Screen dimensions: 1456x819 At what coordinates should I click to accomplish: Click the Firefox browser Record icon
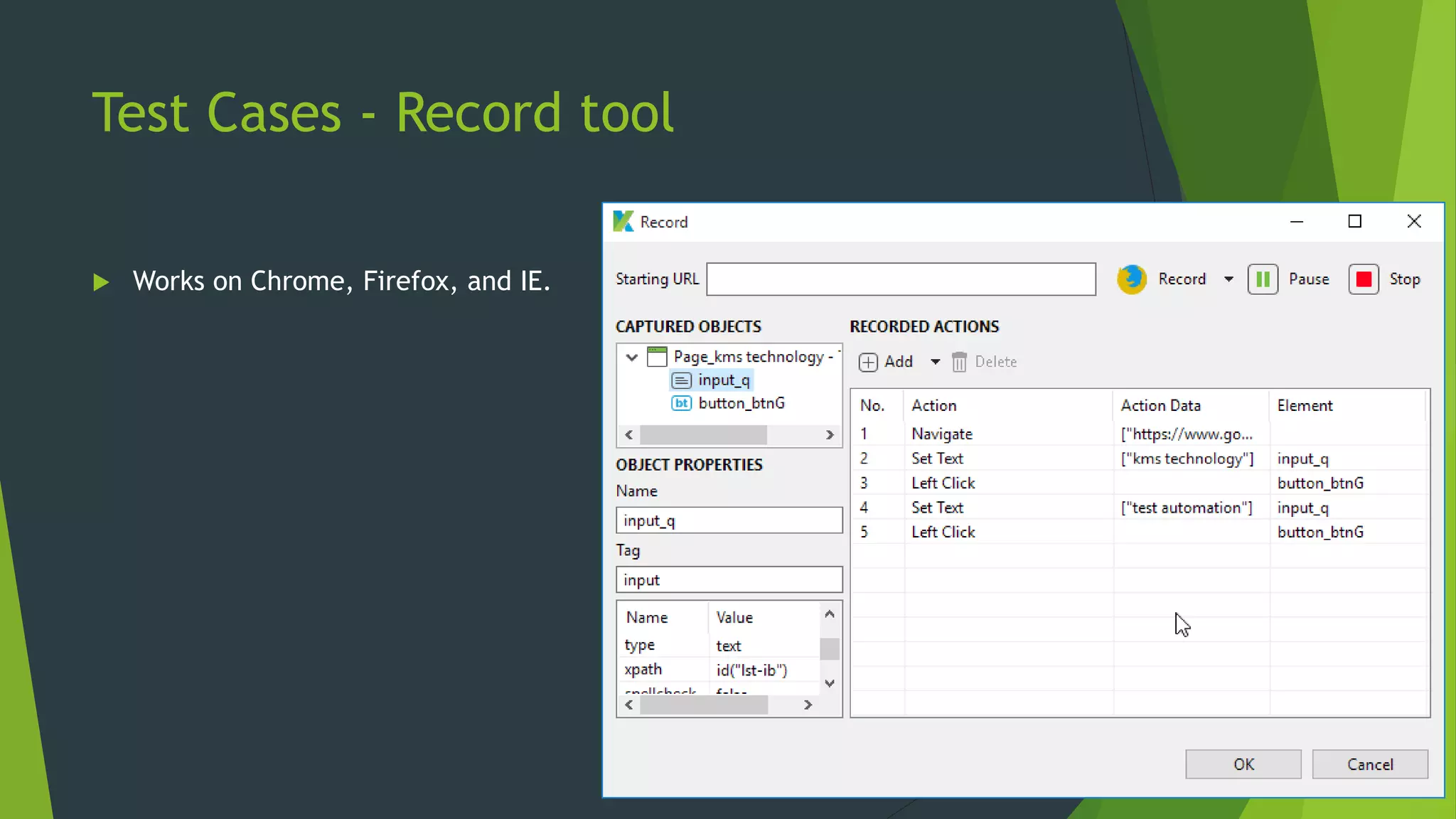click(x=1131, y=279)
